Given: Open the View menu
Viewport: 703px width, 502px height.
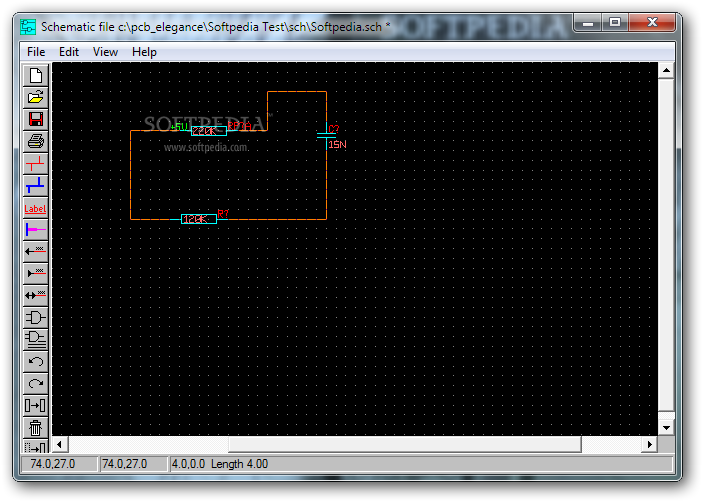Looking at the screenshot, I should (x=105, y=52).
